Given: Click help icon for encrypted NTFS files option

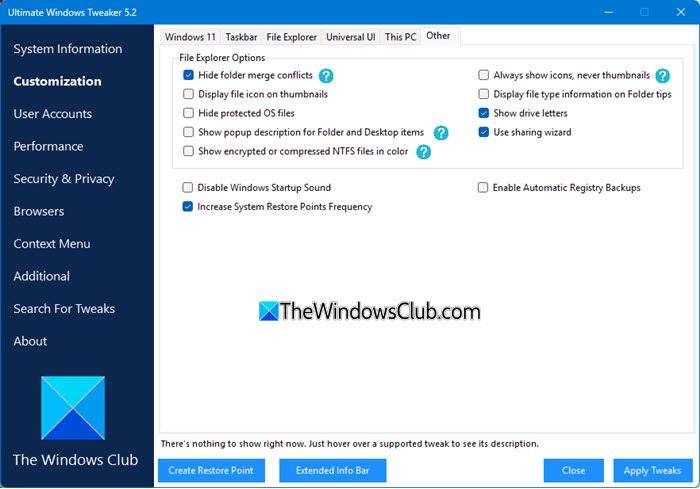Looking at the screenshot, I should (x=423, y=152).
